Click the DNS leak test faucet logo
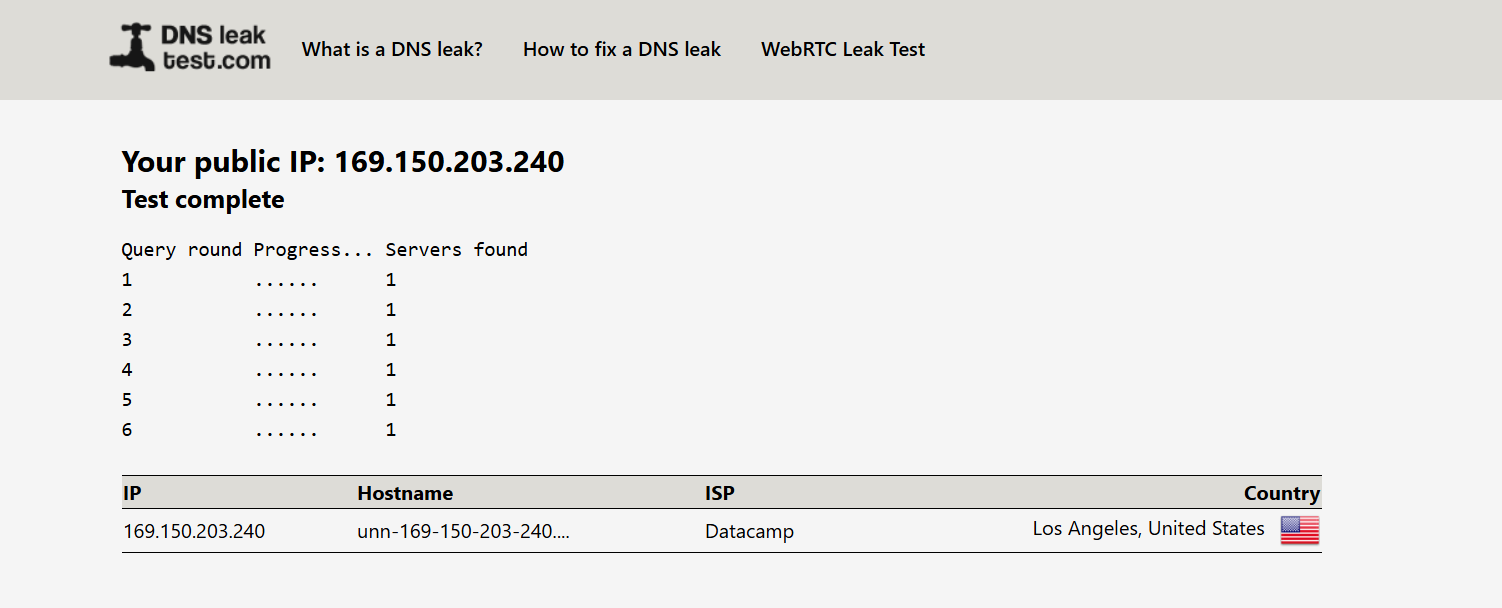This screenshot has height=608, width=1502. click(132, 48)
